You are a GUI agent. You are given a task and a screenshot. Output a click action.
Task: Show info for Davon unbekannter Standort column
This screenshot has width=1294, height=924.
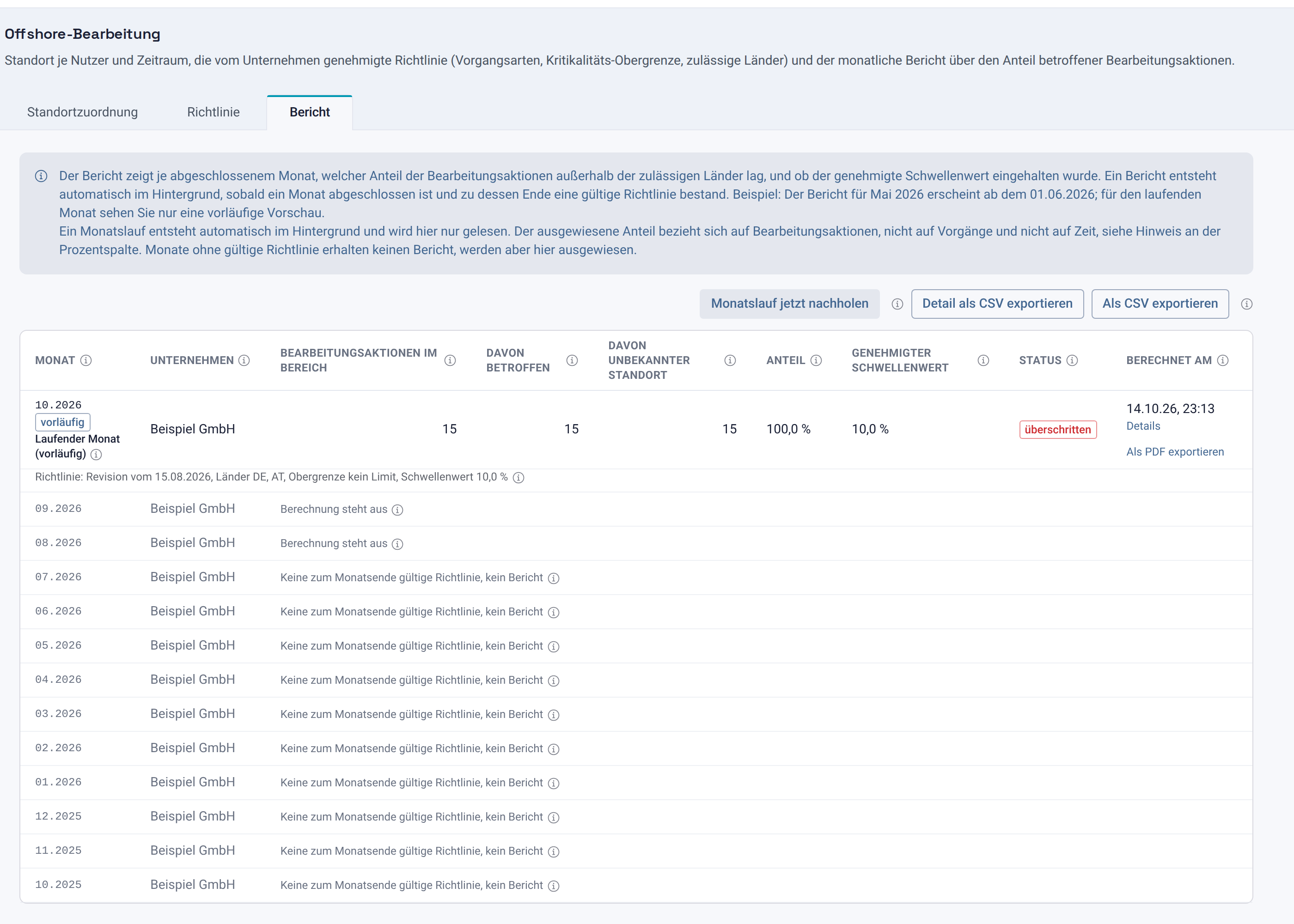(730, 360)
